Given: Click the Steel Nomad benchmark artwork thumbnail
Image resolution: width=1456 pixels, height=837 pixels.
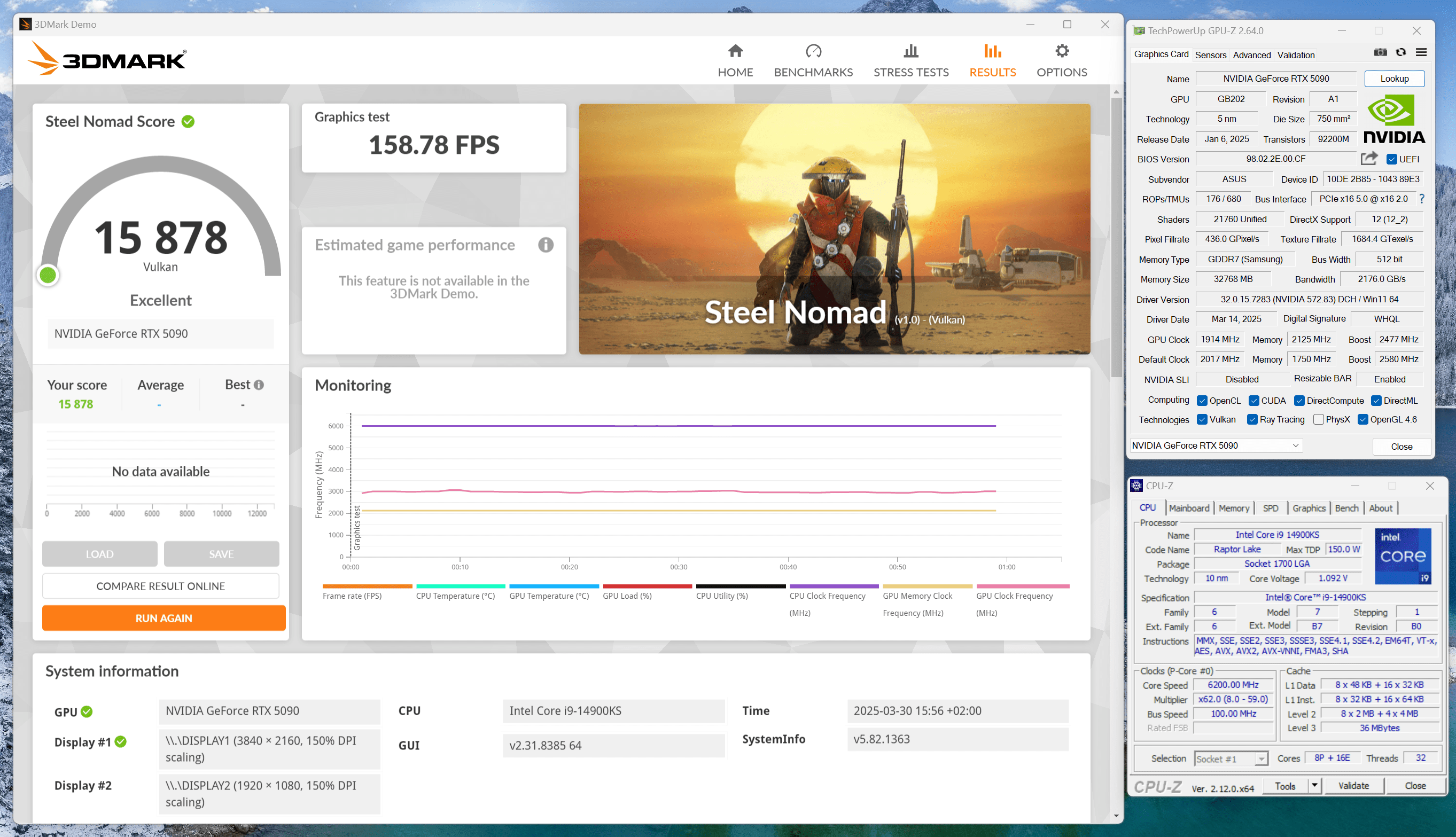Looking at the screenshot, I should tap(834, 229).
